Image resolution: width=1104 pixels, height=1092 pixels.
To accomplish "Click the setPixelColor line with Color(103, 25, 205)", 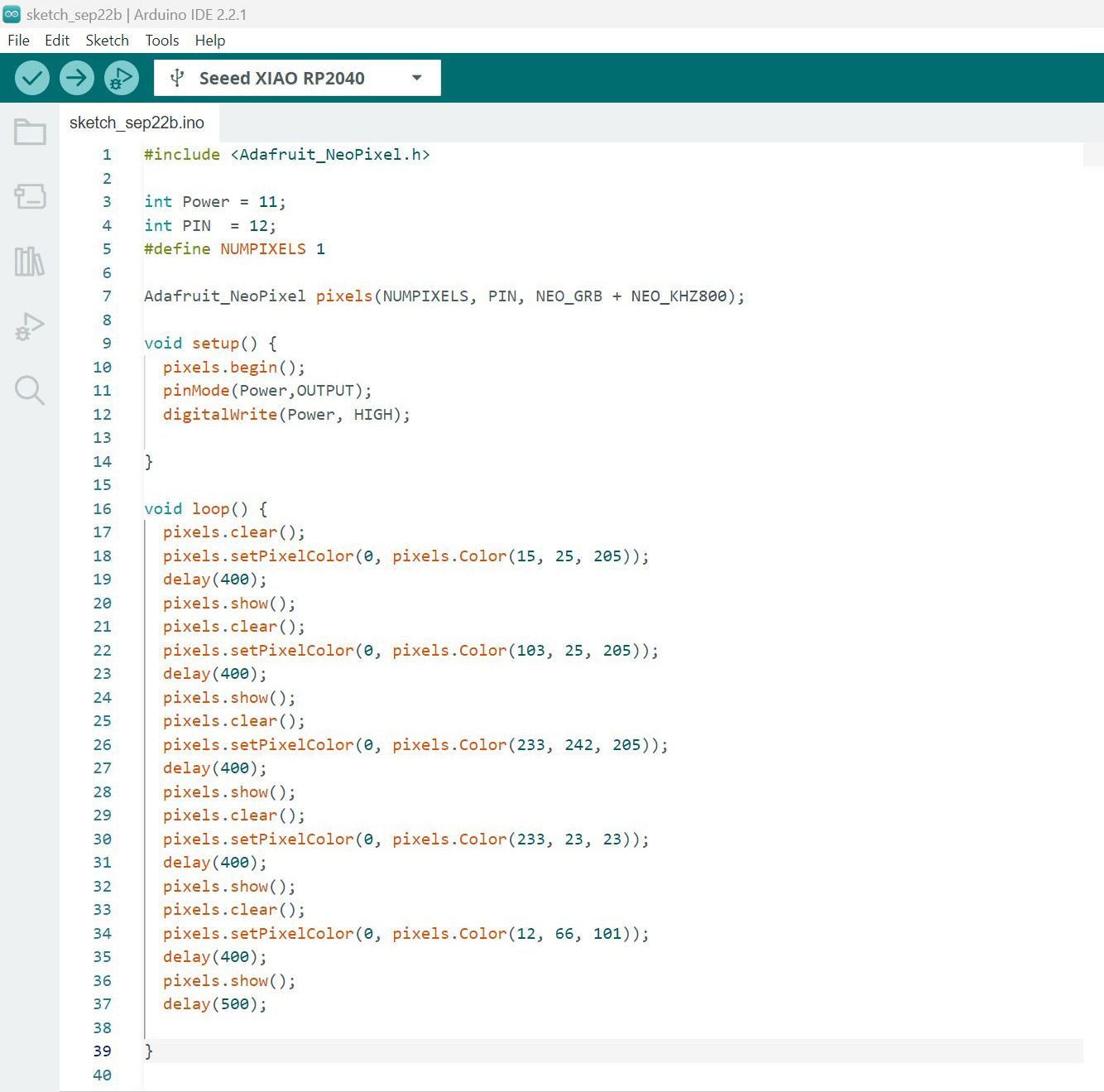I will point(410,651).
